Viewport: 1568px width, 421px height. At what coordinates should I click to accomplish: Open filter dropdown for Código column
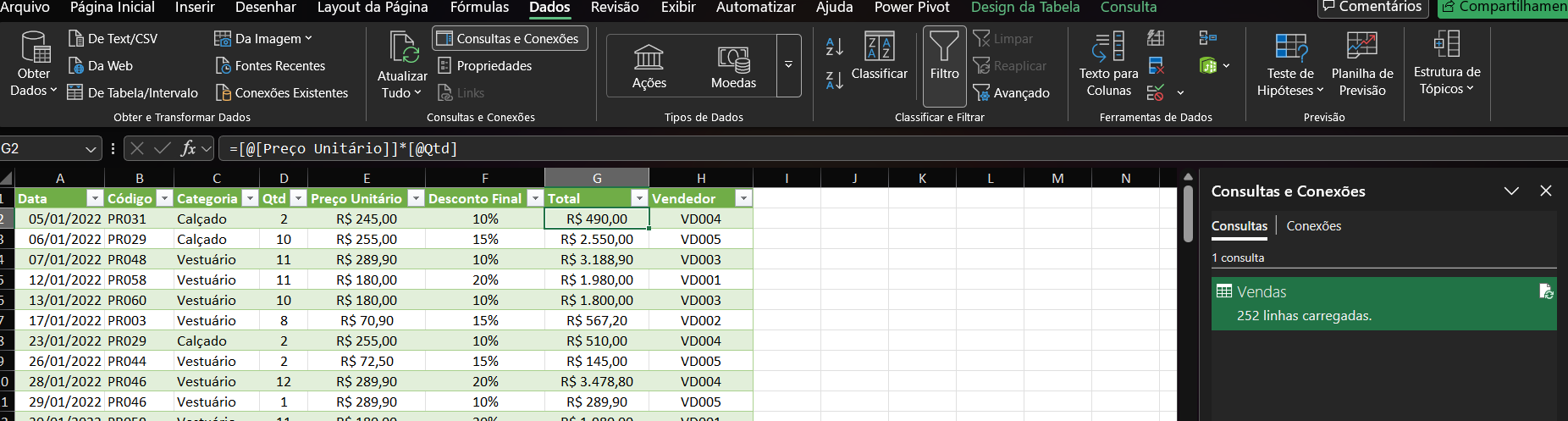[x=165, y=198]
